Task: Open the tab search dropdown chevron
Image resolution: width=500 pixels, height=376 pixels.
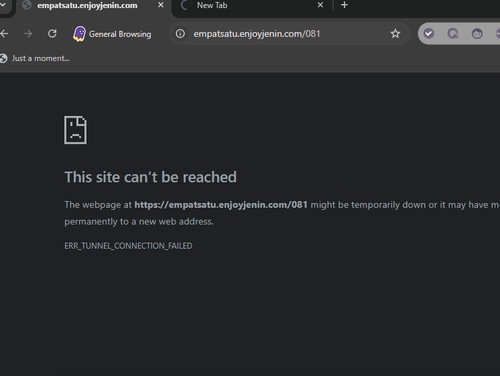Action: 3,5
